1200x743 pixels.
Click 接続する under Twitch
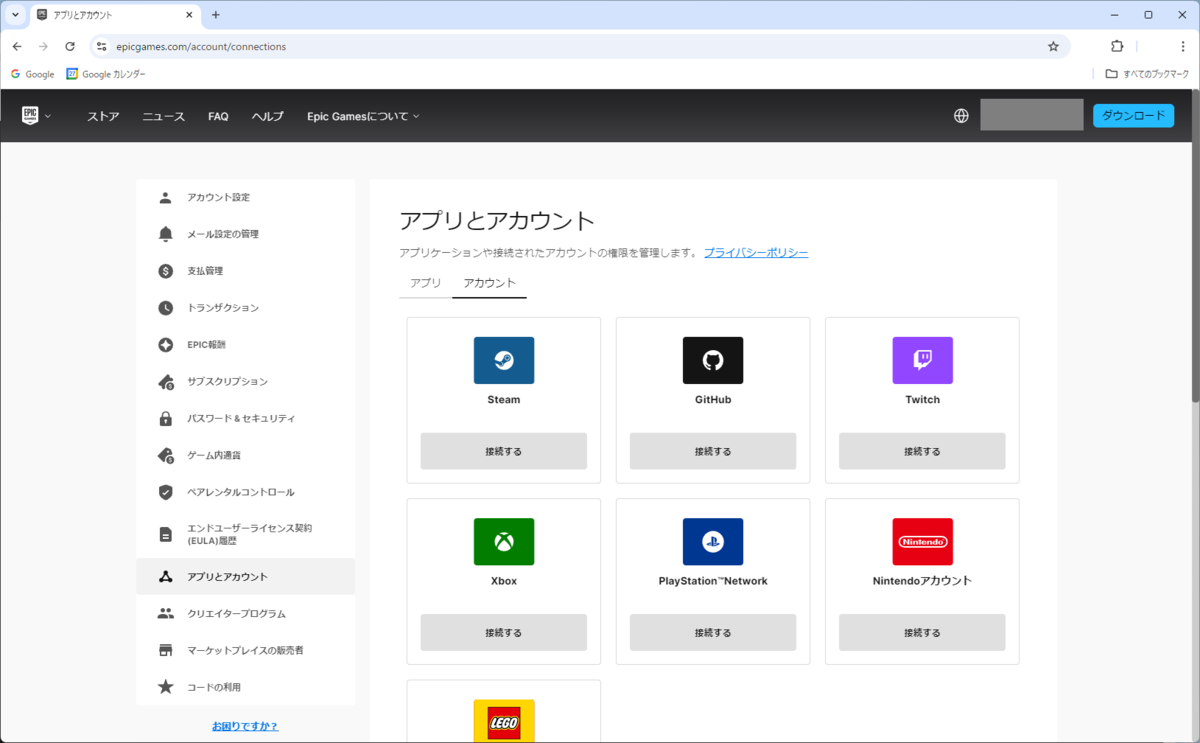(x=922, y=451)
